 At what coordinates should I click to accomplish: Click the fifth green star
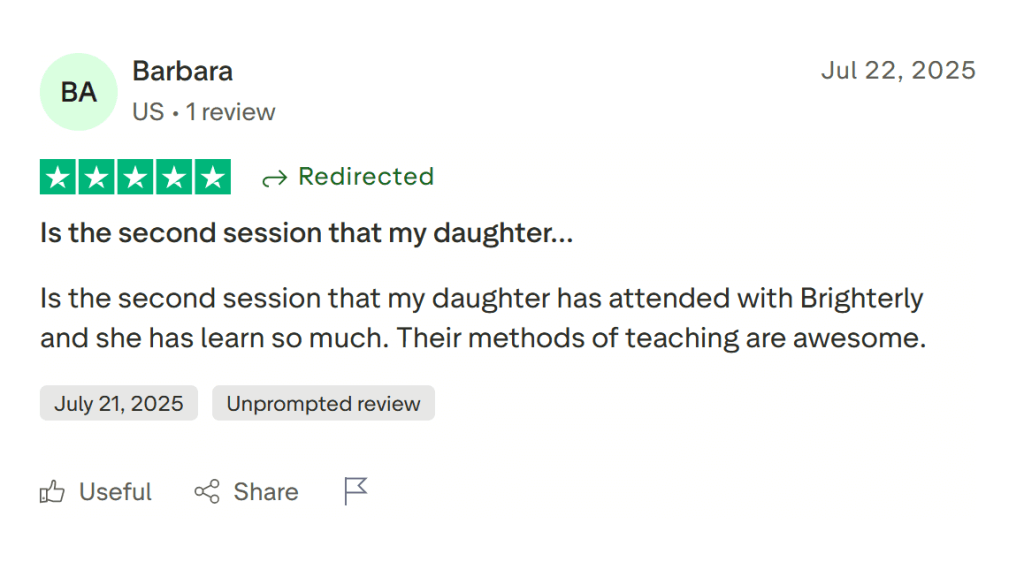pos(212,176)
